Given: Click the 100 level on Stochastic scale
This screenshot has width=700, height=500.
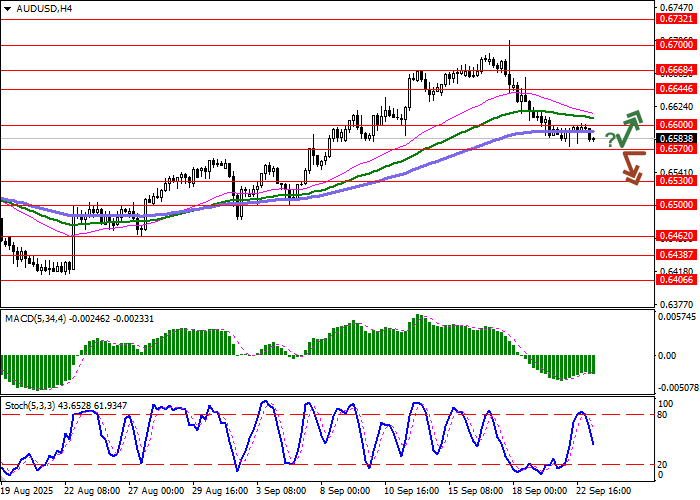Looking at the screenshot, I should pyautogui.click(x=666, y=404).
